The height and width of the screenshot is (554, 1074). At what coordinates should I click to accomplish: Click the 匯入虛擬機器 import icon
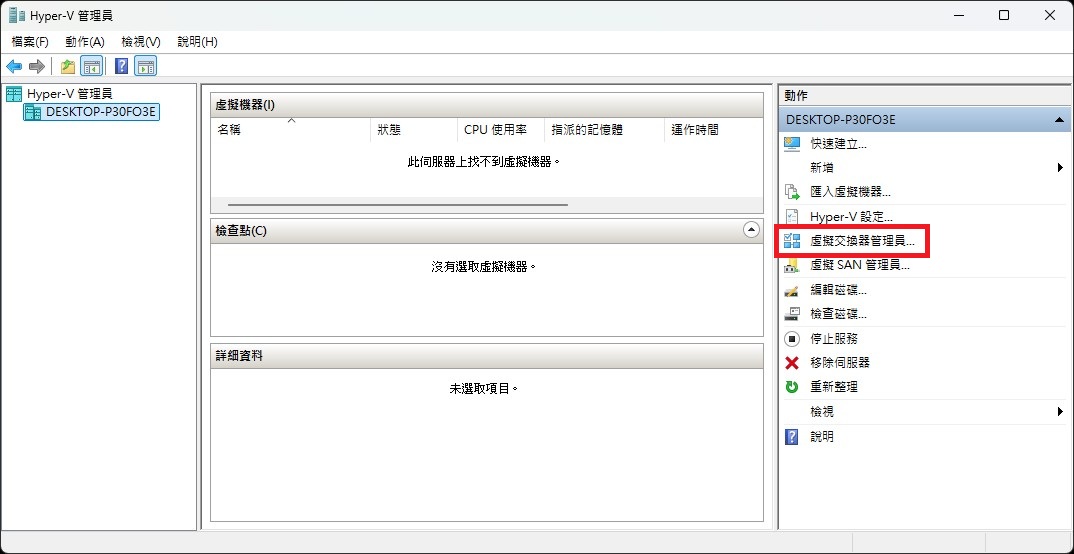tap(792, 192)
